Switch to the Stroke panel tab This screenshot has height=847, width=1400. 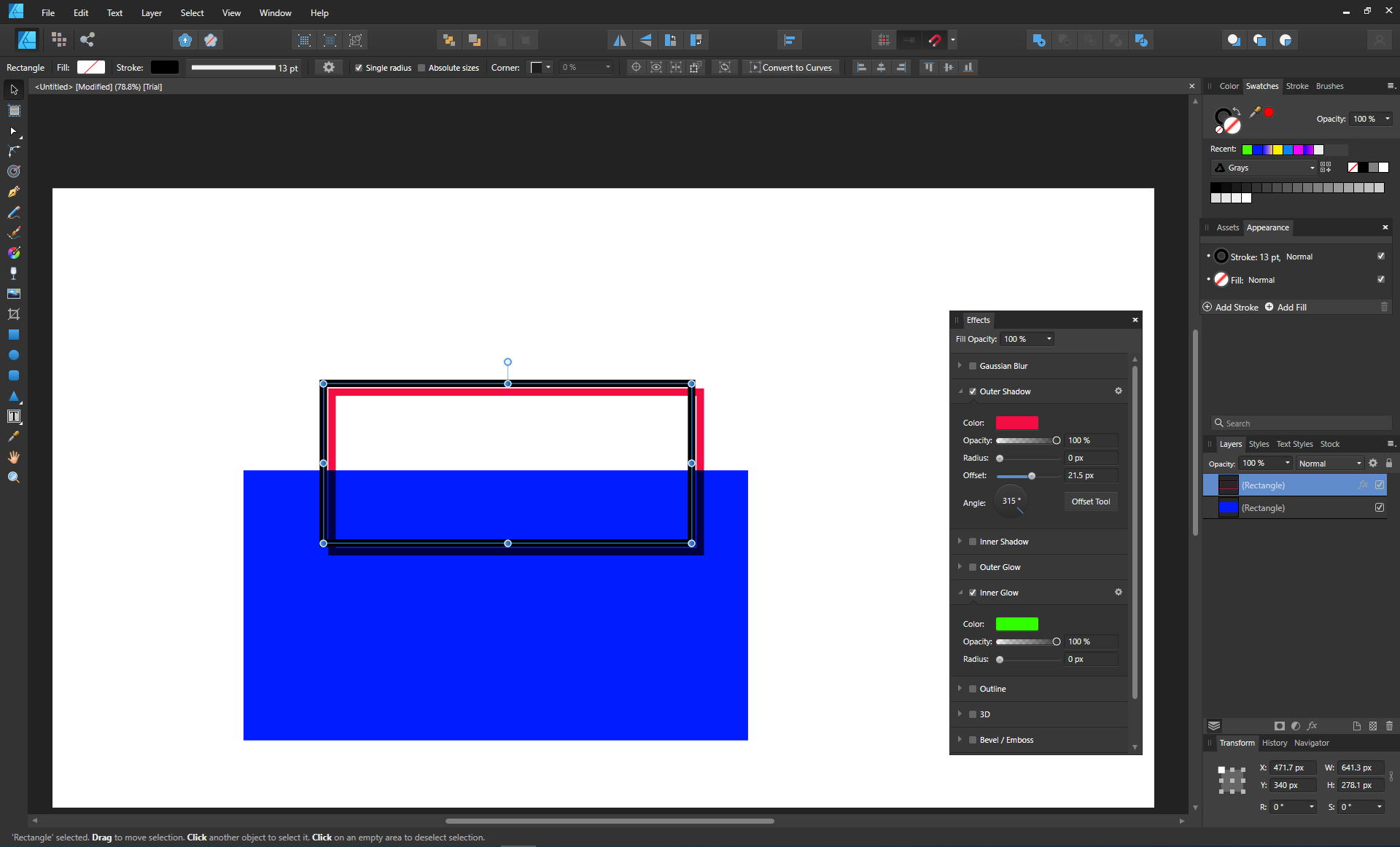pos(1297,86)
